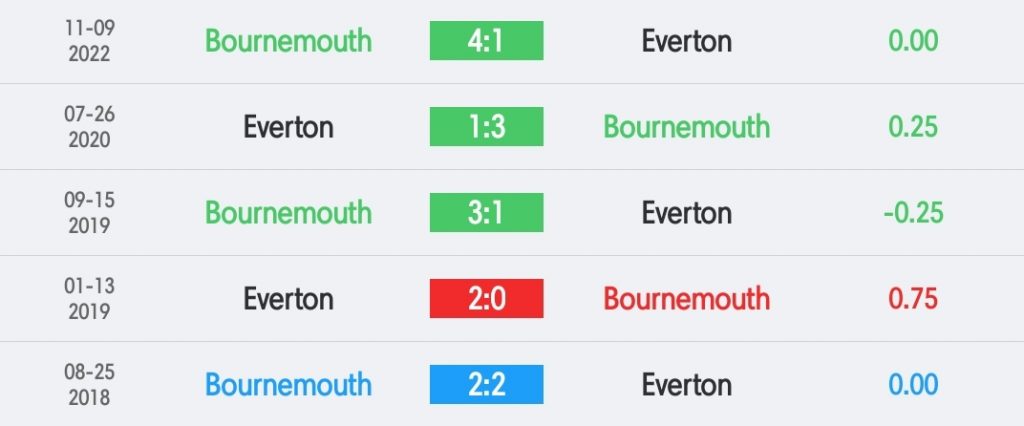
Task: Select the 3:1 green score box
Action: tap(487, 212)
